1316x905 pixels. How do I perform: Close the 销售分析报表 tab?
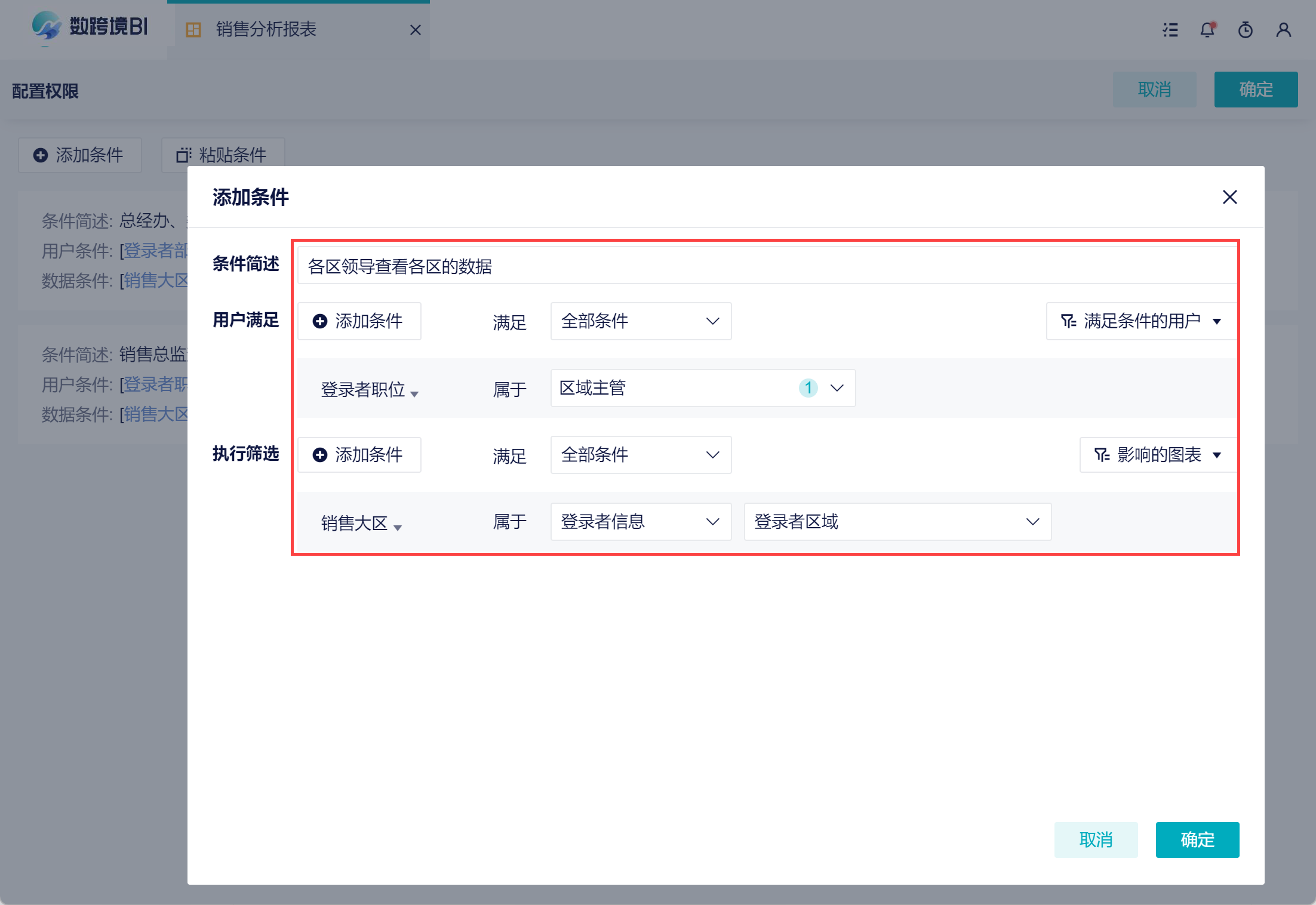pyautogui.click(x=416, y=30)
